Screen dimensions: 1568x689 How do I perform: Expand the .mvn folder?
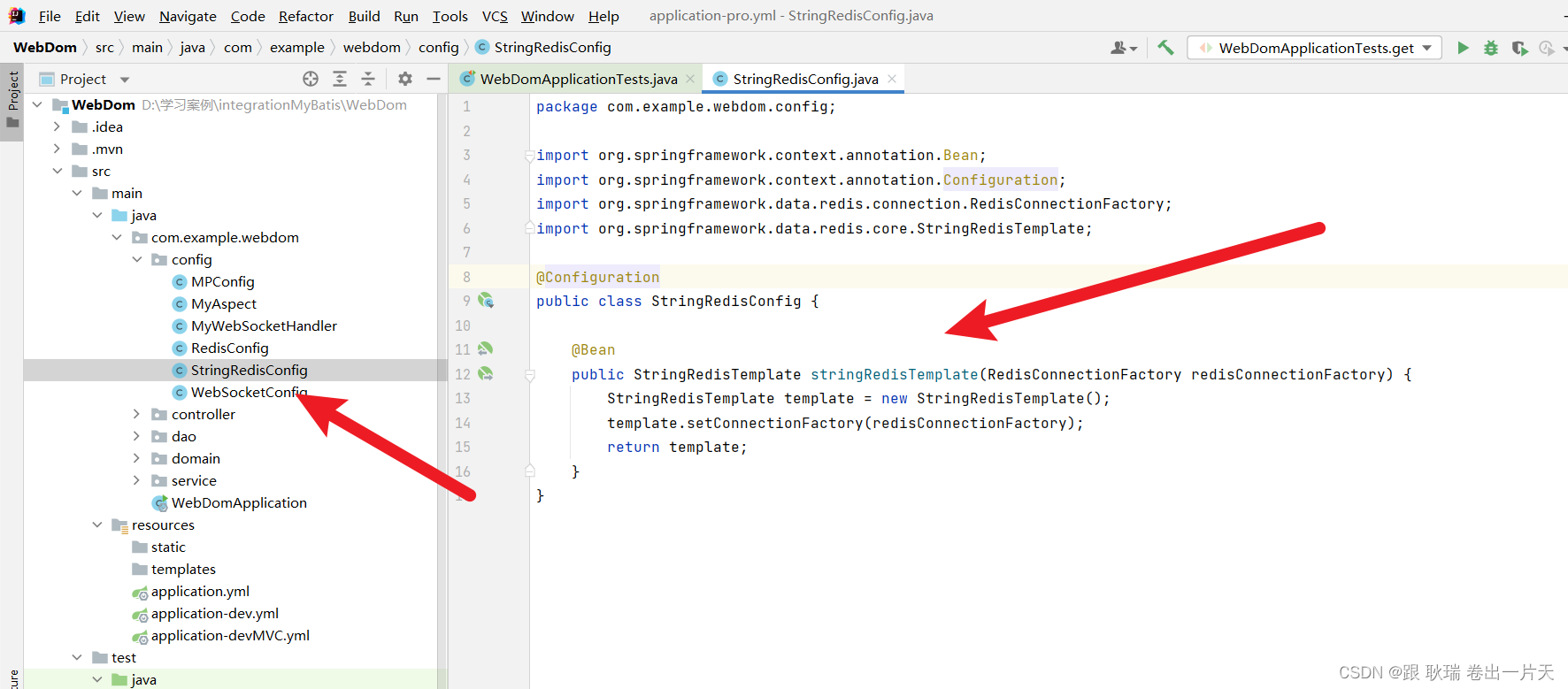click(57, 149)
